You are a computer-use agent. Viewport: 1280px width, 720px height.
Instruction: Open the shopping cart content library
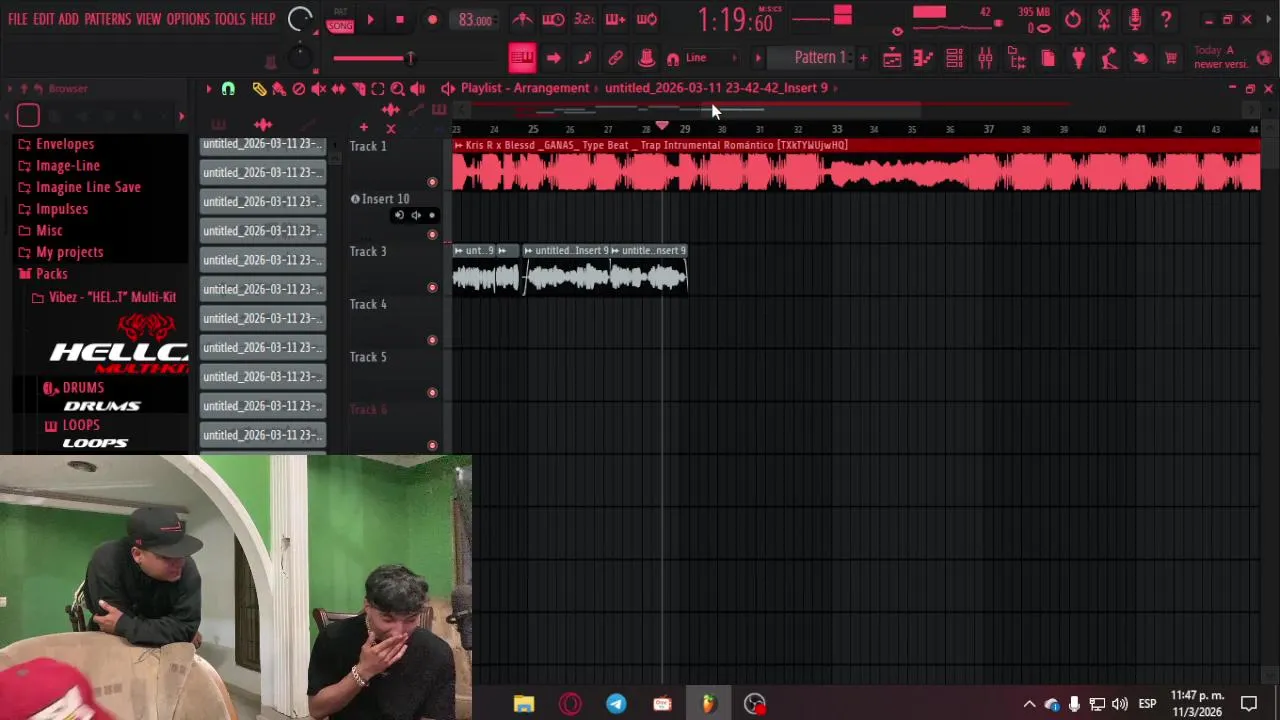point(1171,59)
